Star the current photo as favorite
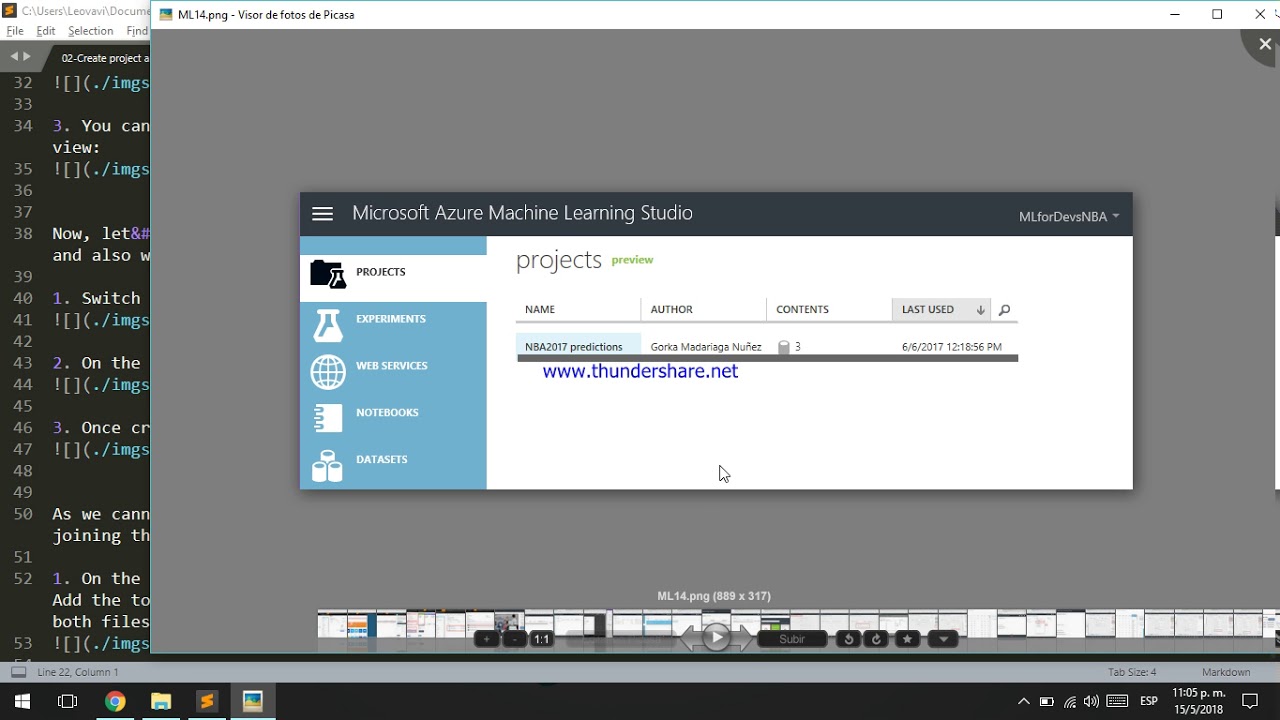 click(x=907, y=639)
